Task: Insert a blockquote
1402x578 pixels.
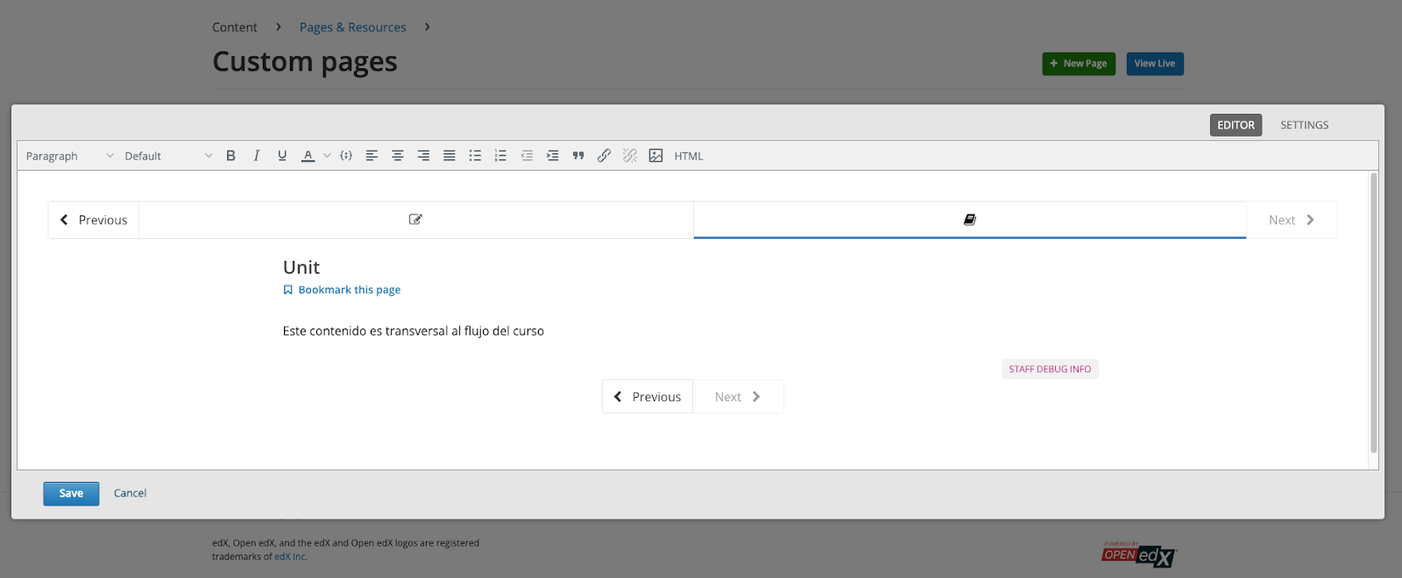Action: [x=578, y=155]
